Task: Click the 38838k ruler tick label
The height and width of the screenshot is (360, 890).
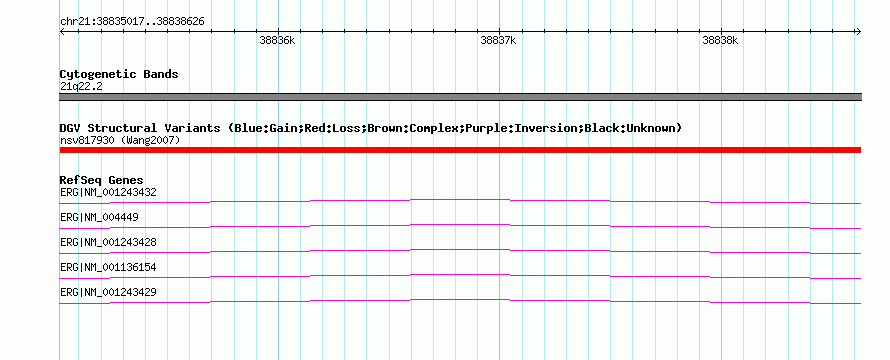Action: pyautogui.click(x=720, y=40)
